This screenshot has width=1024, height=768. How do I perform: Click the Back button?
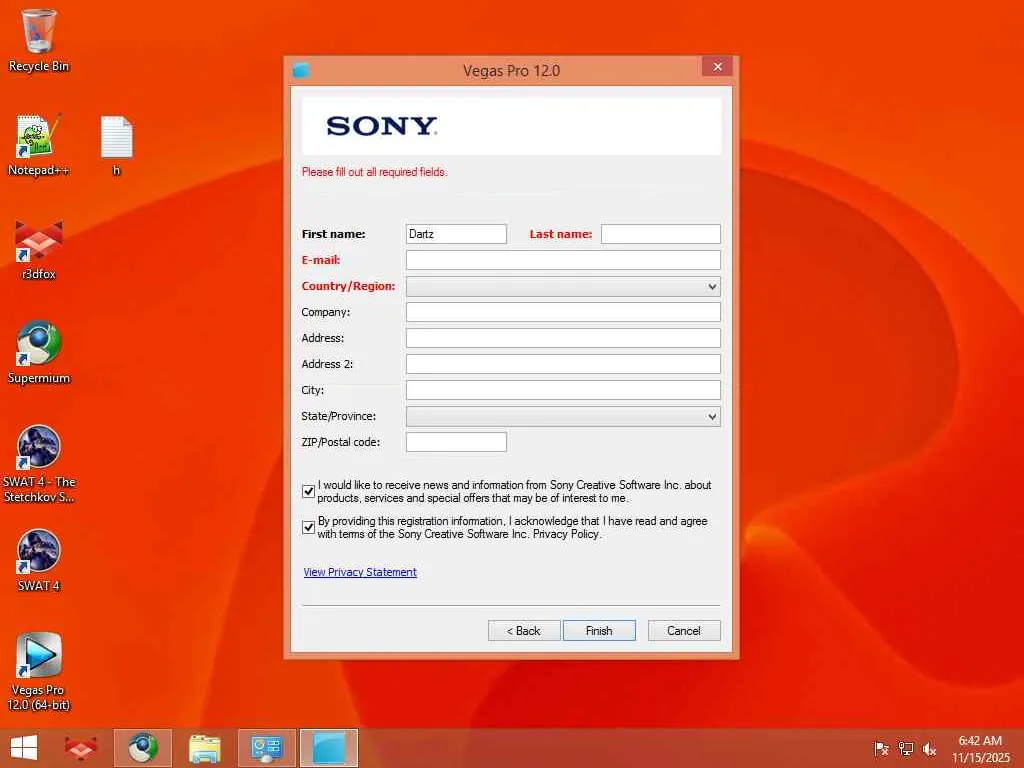[x=524, y=630]
